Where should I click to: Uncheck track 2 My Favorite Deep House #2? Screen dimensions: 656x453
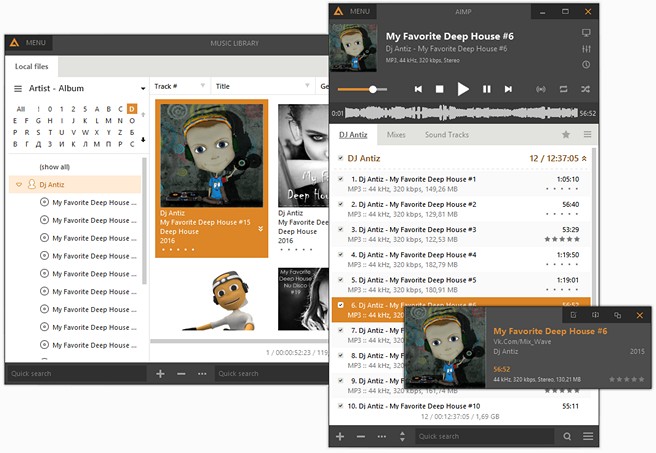coord(341,204)
